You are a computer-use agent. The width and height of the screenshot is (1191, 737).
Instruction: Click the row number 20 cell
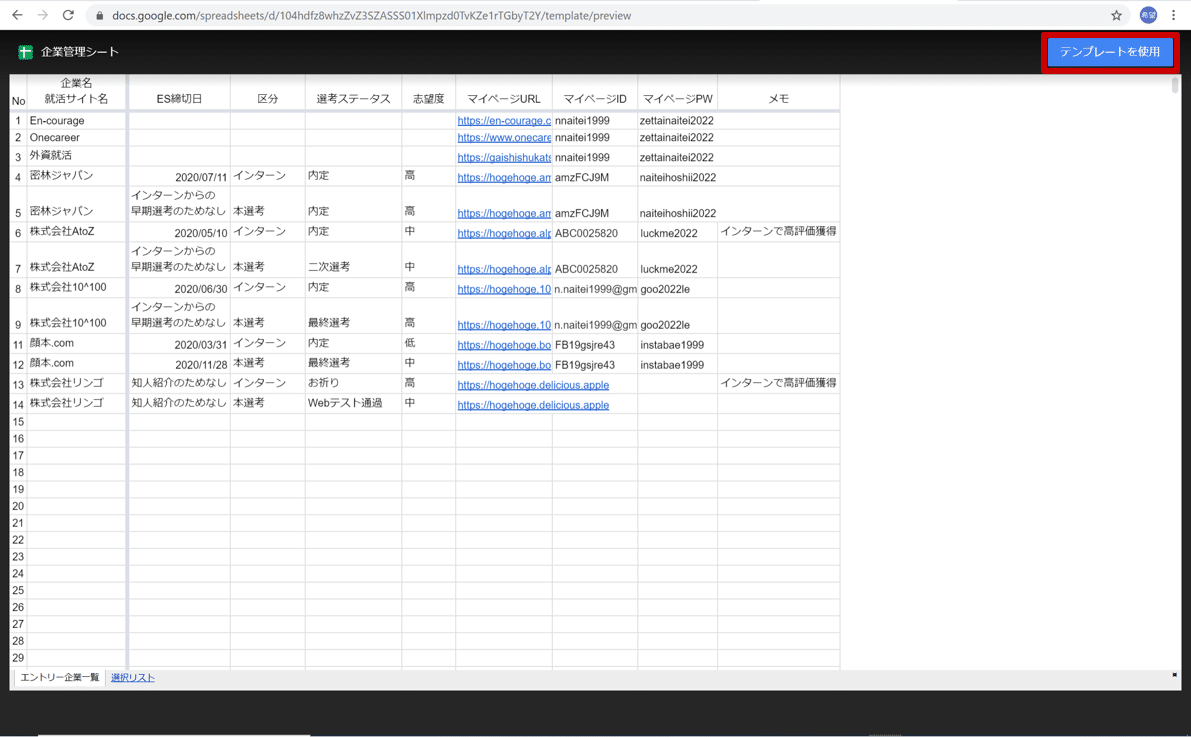[18, 506]
